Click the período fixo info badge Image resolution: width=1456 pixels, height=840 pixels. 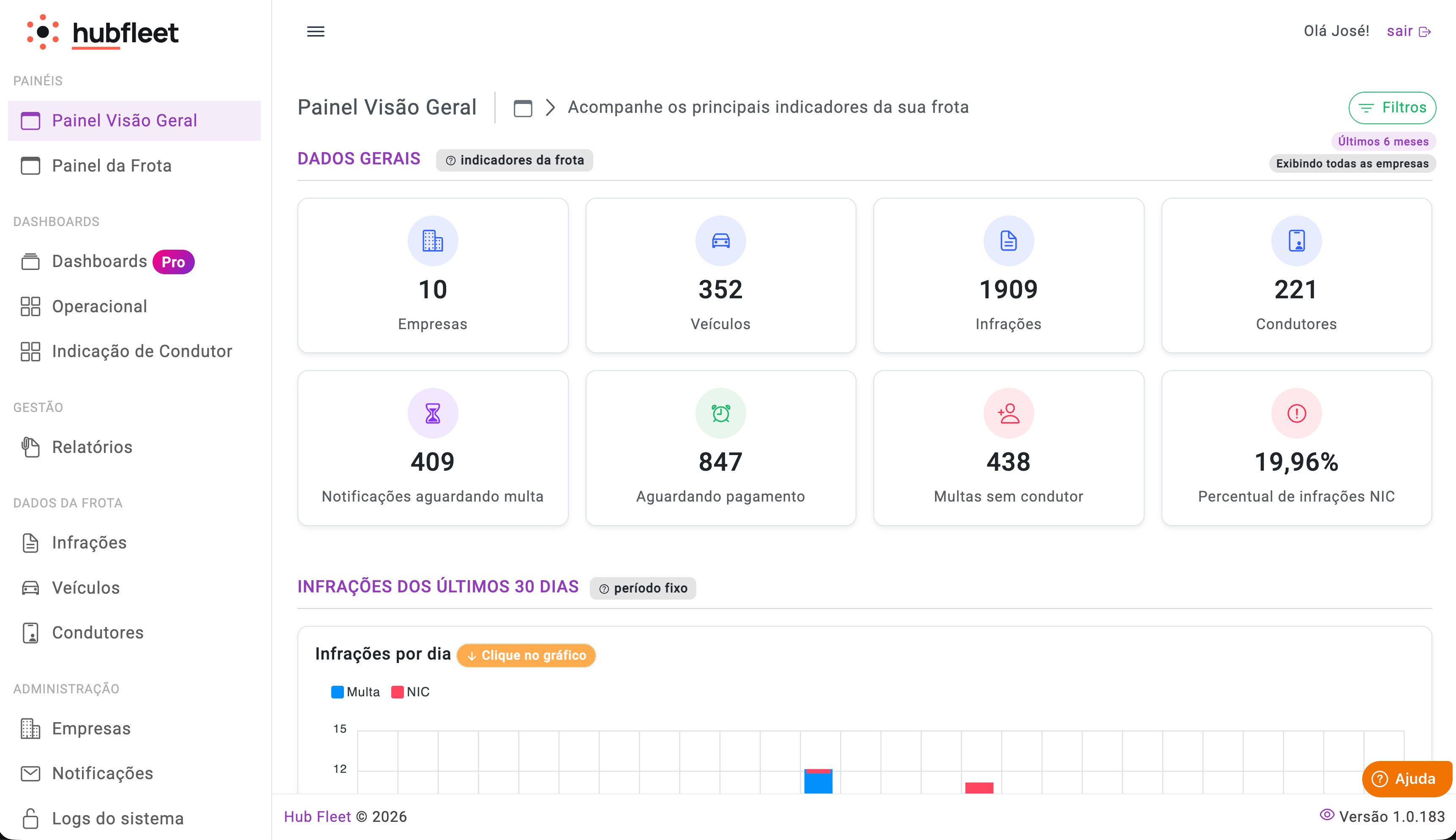(643, 589)
